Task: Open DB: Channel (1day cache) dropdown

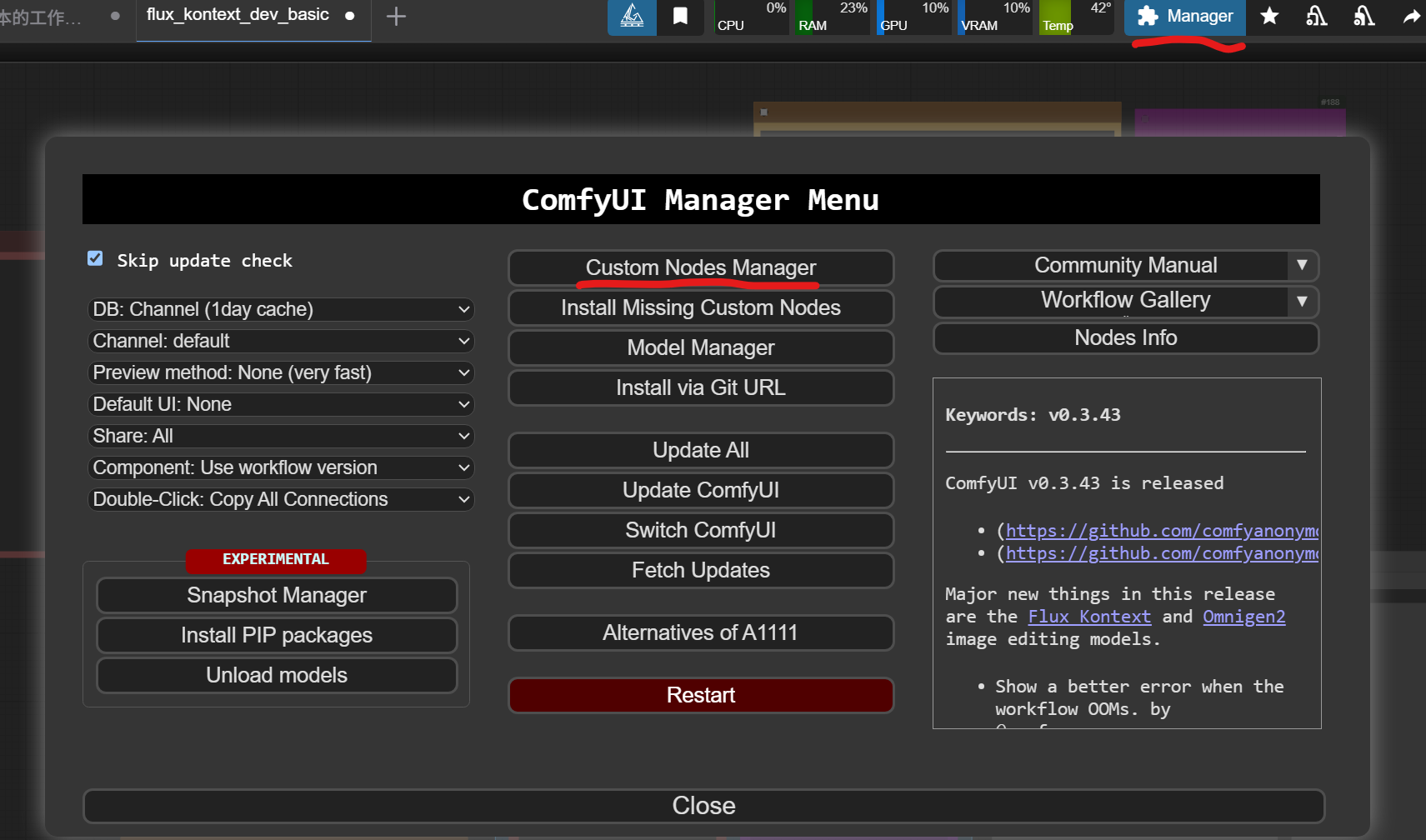Action: (281, 309)
